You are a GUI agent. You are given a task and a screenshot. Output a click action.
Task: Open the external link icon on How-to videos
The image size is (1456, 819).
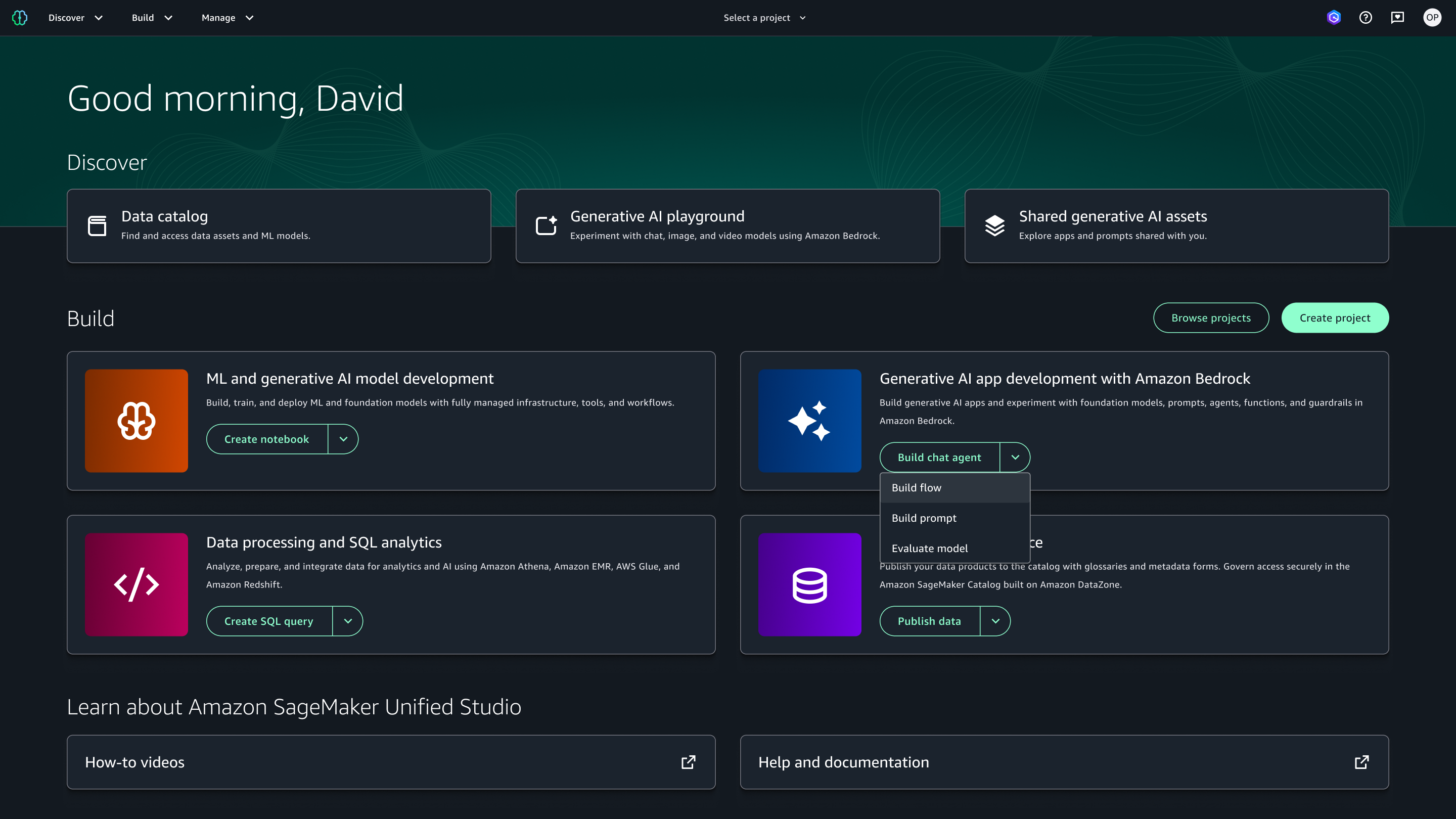click(x=688, y=762)
